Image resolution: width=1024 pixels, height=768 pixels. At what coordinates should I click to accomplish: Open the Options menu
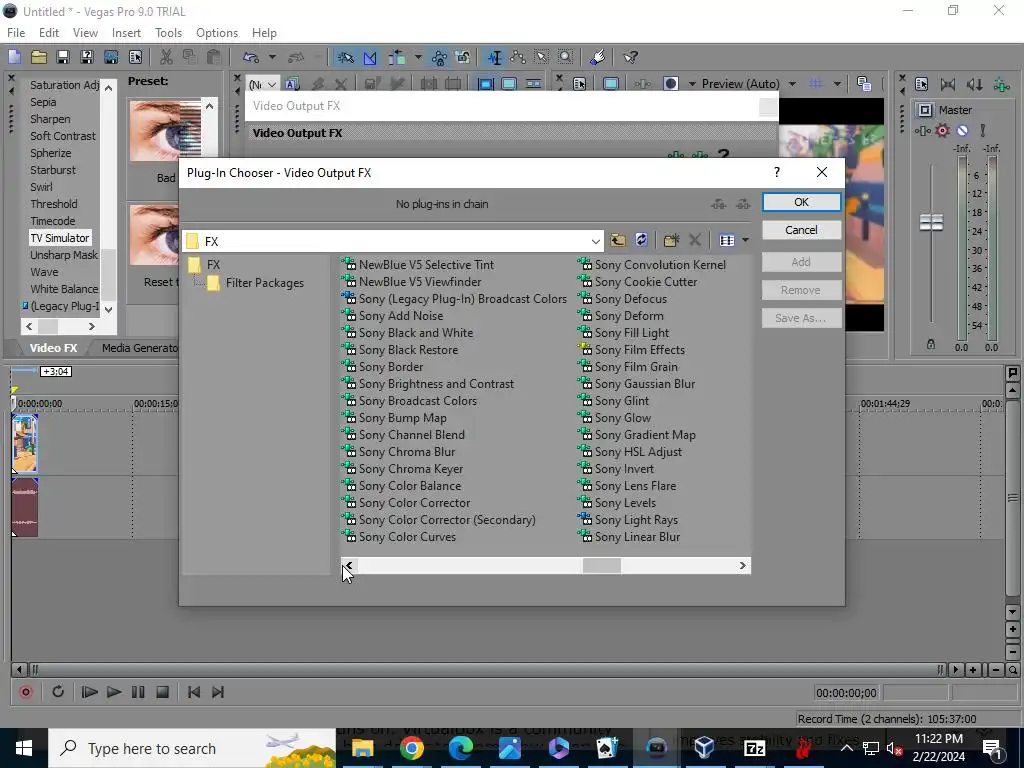tap(217, 33)
